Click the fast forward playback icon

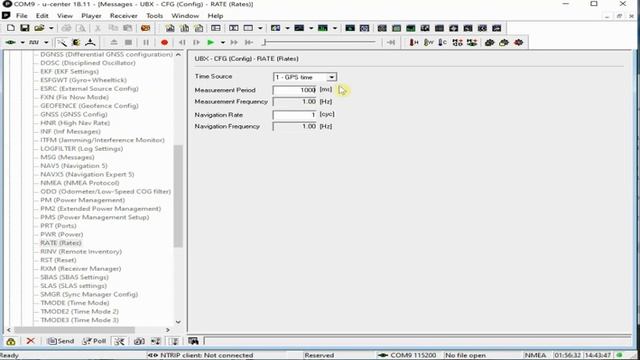tap(234, 42)
